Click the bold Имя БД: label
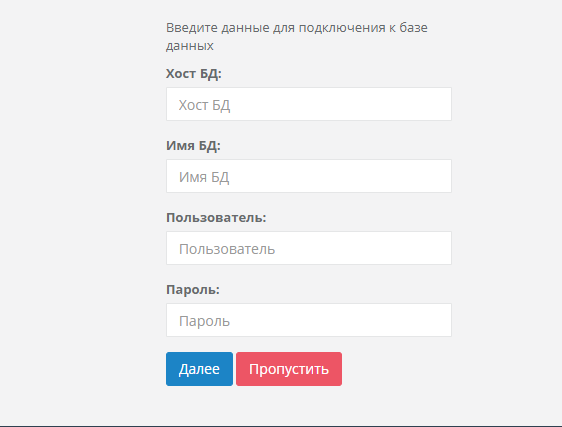The image size is (562, 427). [193, 146]
